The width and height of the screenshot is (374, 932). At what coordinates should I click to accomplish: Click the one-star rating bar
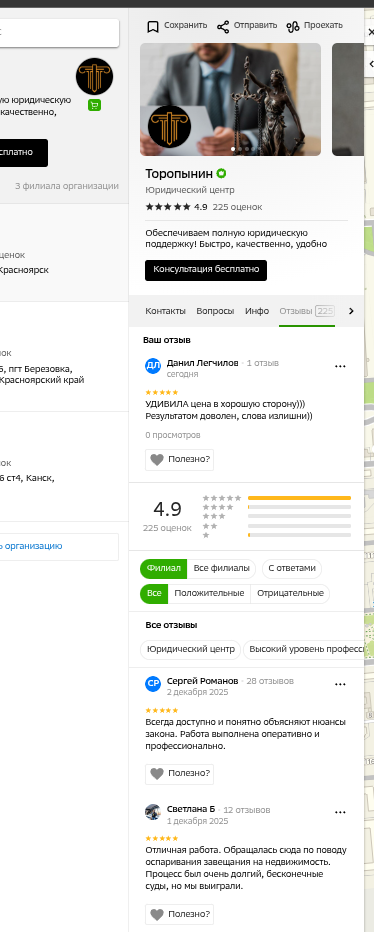299,535
